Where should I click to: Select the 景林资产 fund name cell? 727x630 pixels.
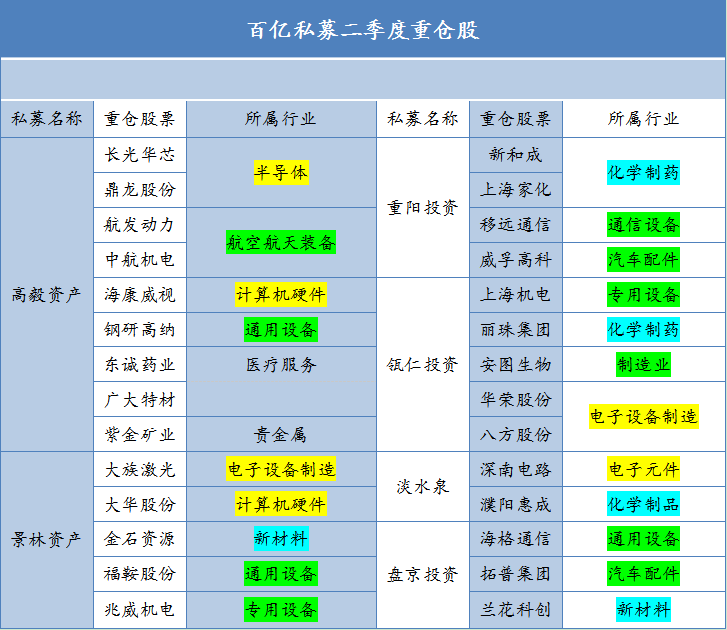click(x=47, y=540)
